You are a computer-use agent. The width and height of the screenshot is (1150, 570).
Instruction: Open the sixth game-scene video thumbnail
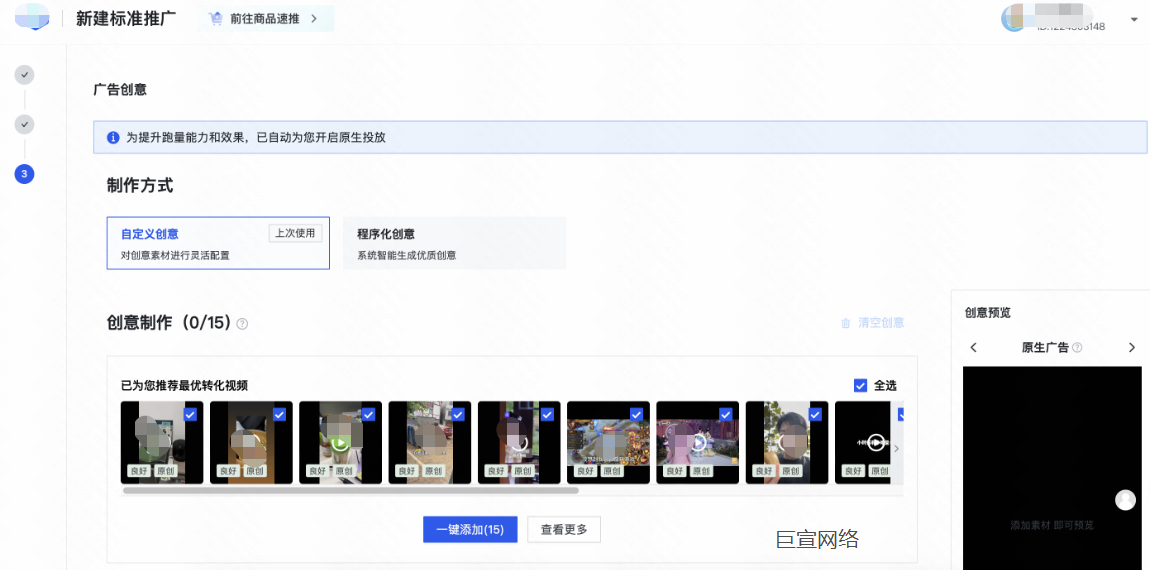tap(609, 442)
